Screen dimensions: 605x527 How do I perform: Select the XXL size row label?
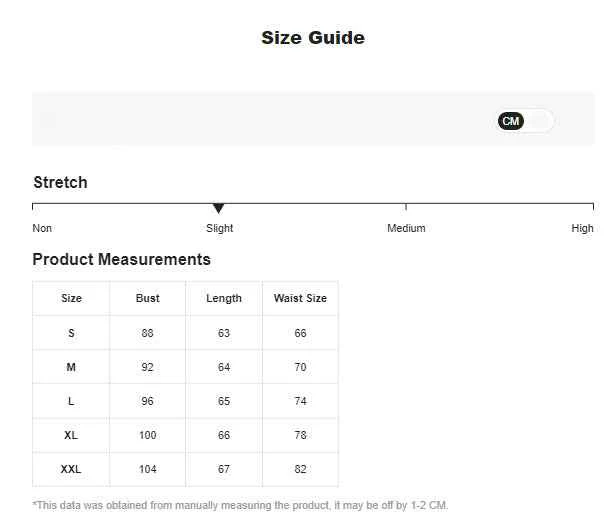pos(71,469)
